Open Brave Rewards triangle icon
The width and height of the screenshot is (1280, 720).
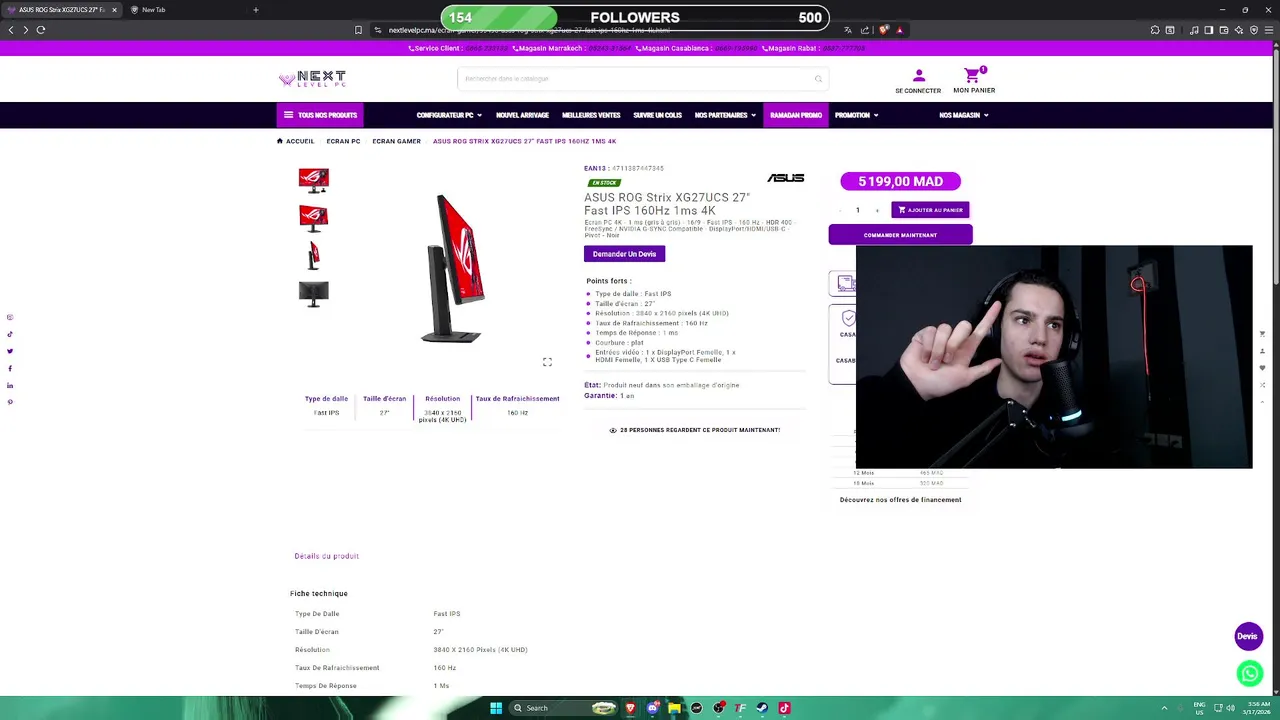coord(899,30)
